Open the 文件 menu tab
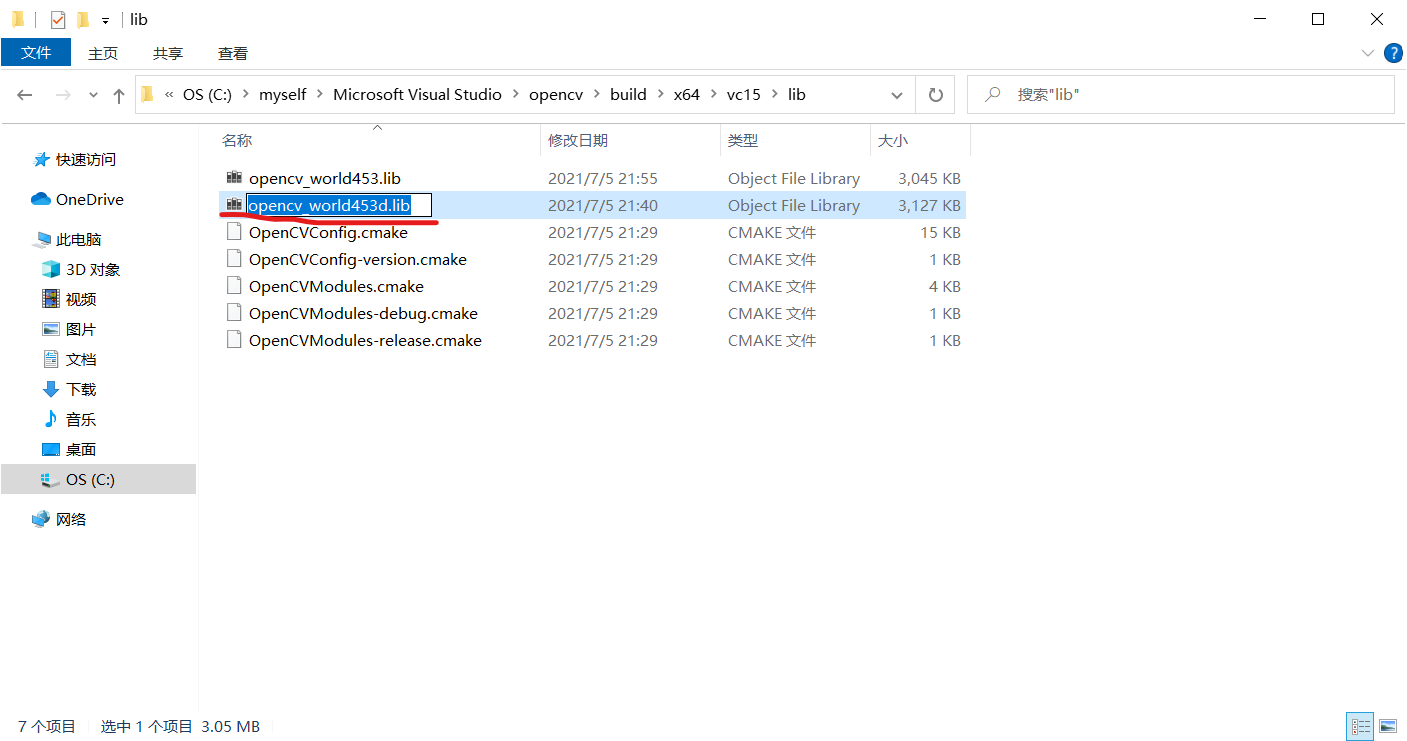This screenshot has height=741, width=1407. click(x=36, y=53)
